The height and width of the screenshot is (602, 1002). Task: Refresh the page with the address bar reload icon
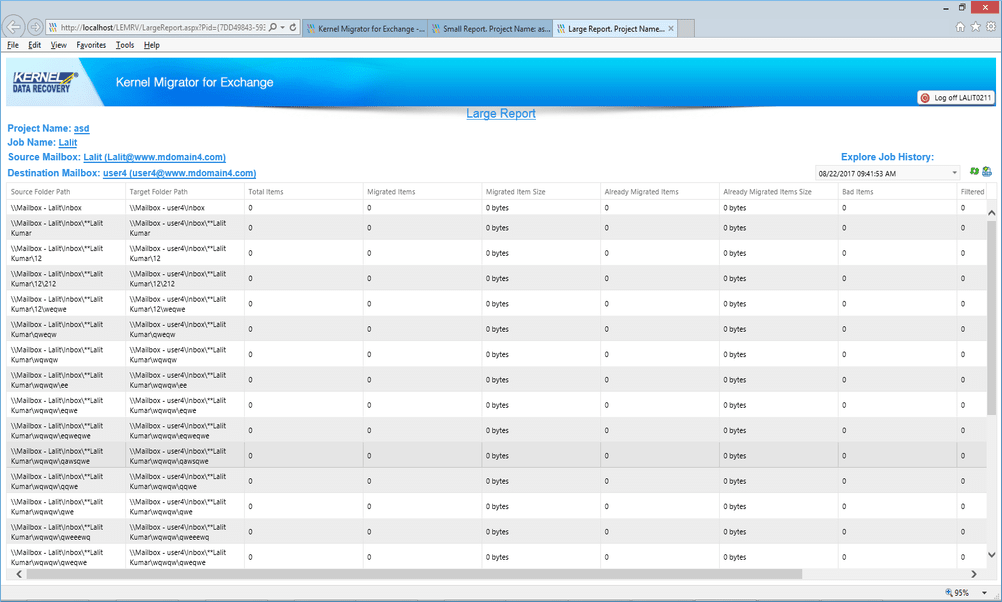[293, 27]
